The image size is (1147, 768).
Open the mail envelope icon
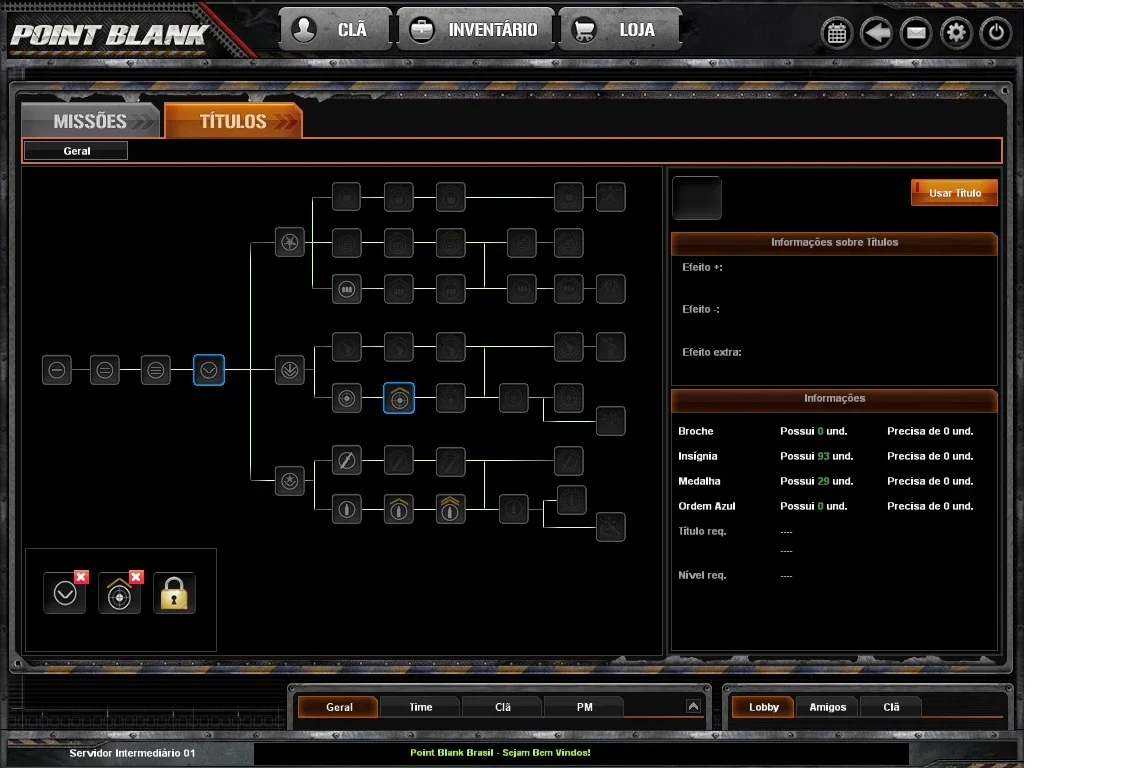click(x=916, y=33)
